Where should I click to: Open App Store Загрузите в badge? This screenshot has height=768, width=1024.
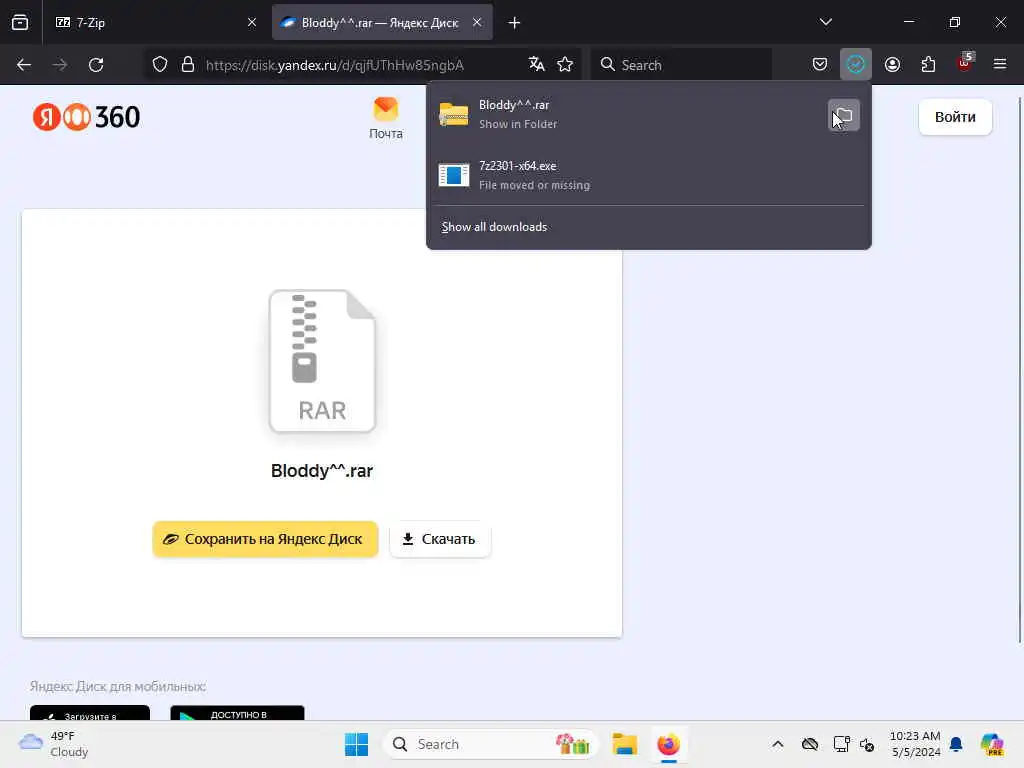pos(89,713)
